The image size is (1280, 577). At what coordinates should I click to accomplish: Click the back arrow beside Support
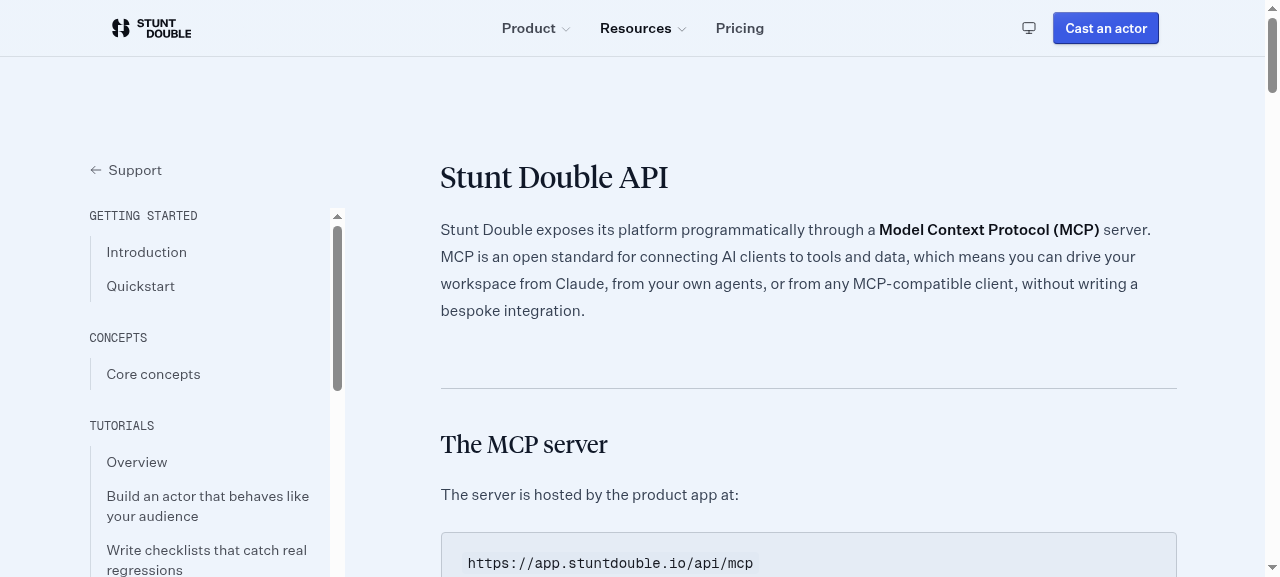pyautogui.click(x=96, y=170)
